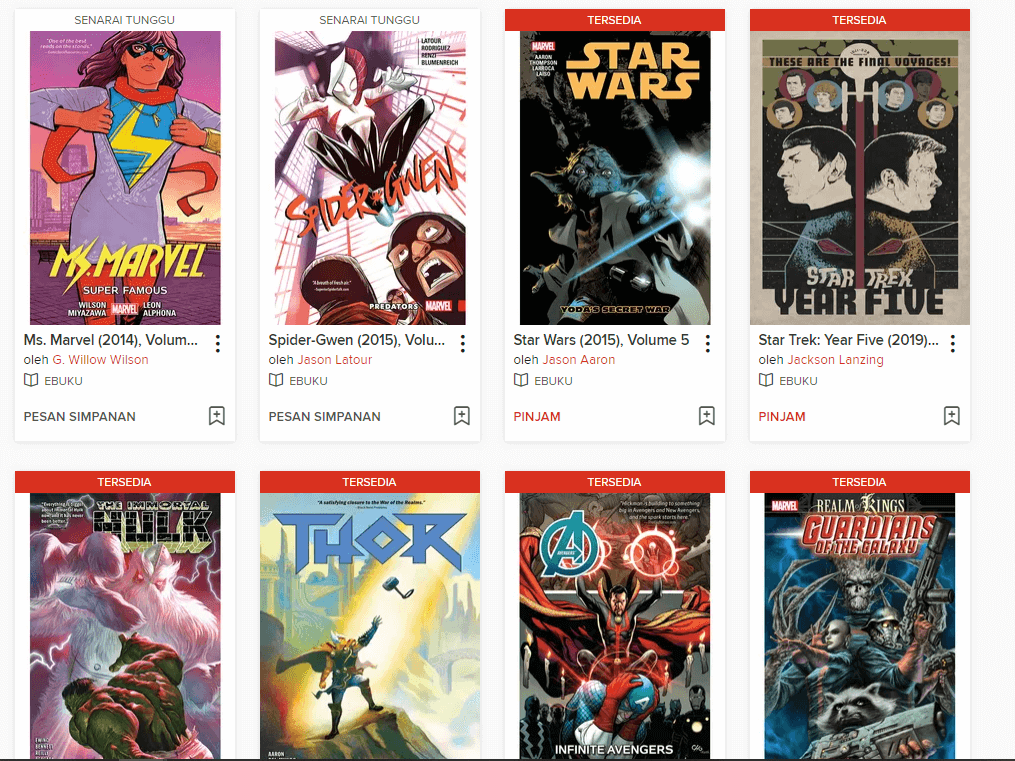
Task: Show options menu for Star Trek: Year Five
Action: tap(953, 344)
